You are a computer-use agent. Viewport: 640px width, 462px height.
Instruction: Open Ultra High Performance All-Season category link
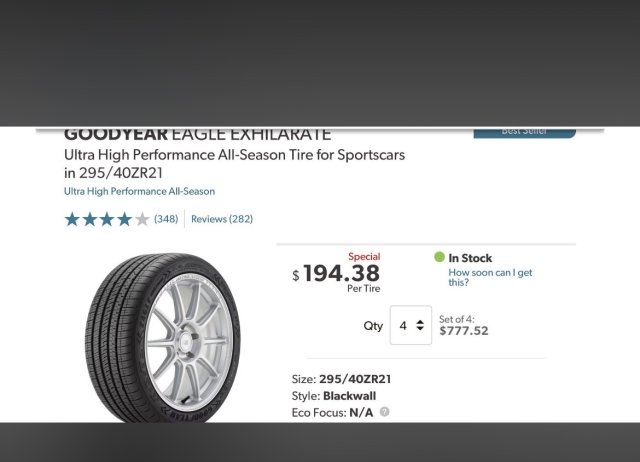coord(139,191)
